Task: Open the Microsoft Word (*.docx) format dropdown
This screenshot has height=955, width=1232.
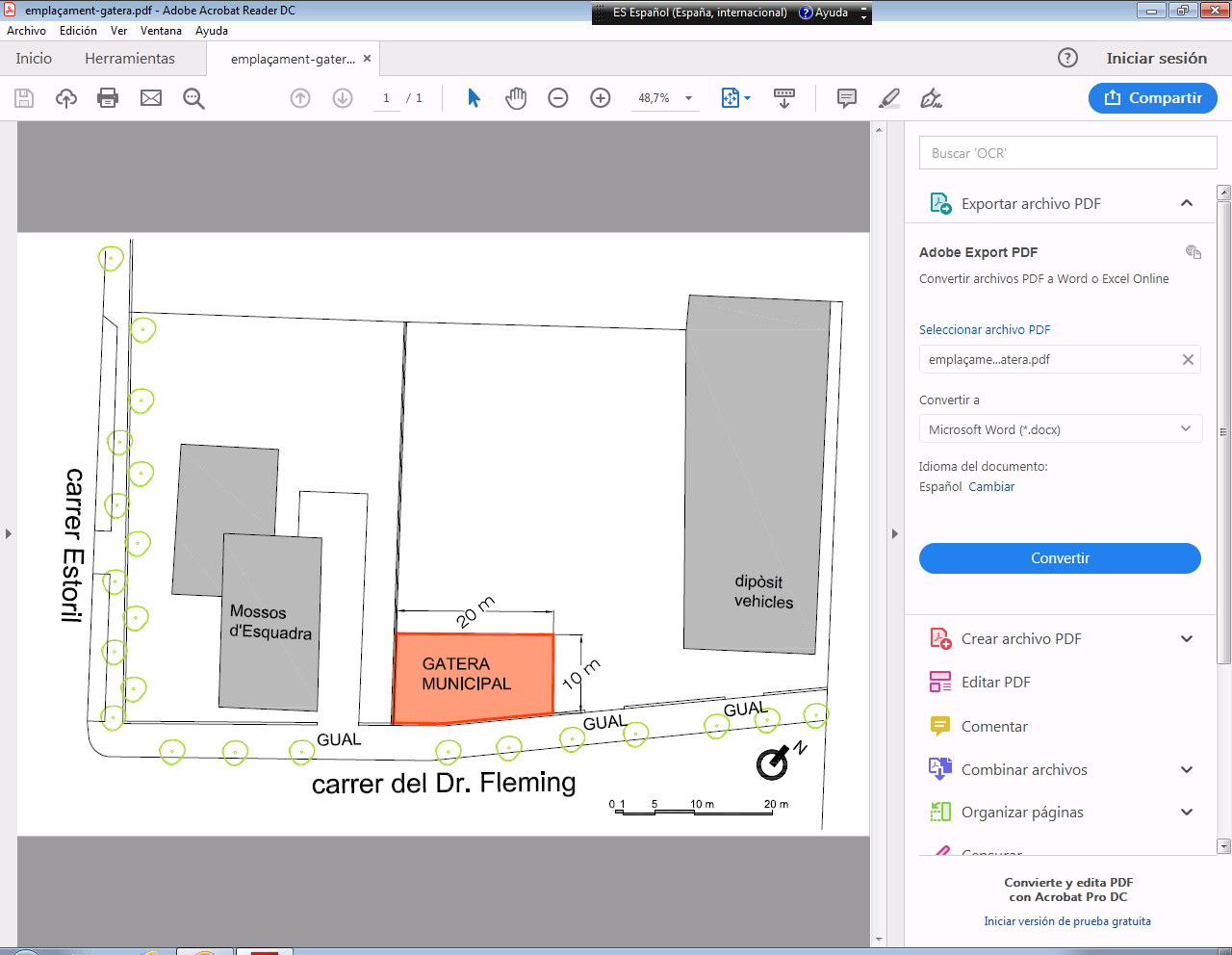Action: [x=1060, y=429]
